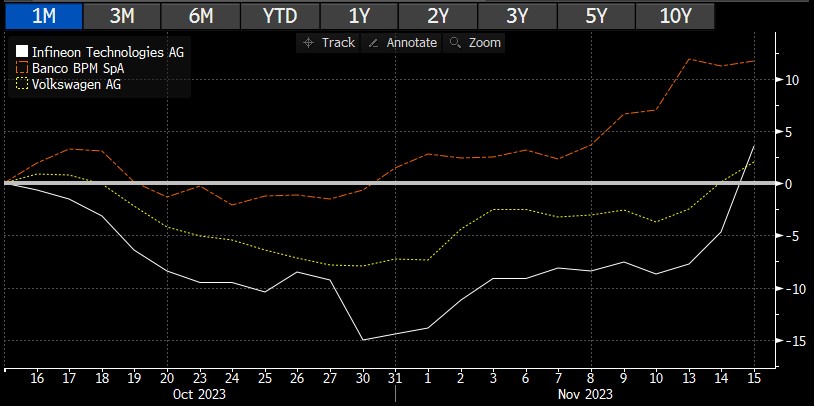Screen dimensions: 814x406
Task: Switch chart to 6M range
Action: [x=200, y=15]
